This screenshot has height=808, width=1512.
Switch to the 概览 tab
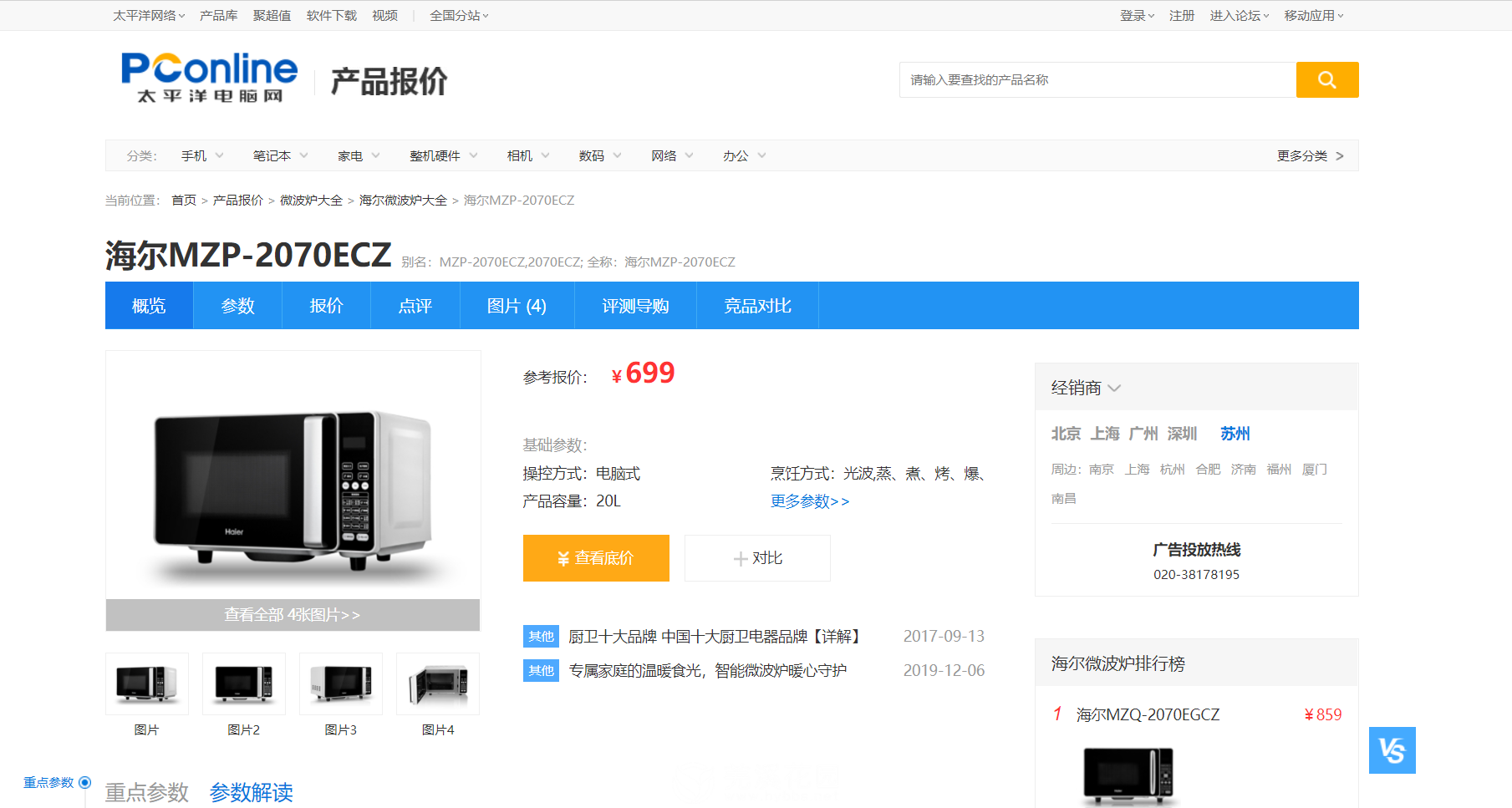(x=149, y=306)
